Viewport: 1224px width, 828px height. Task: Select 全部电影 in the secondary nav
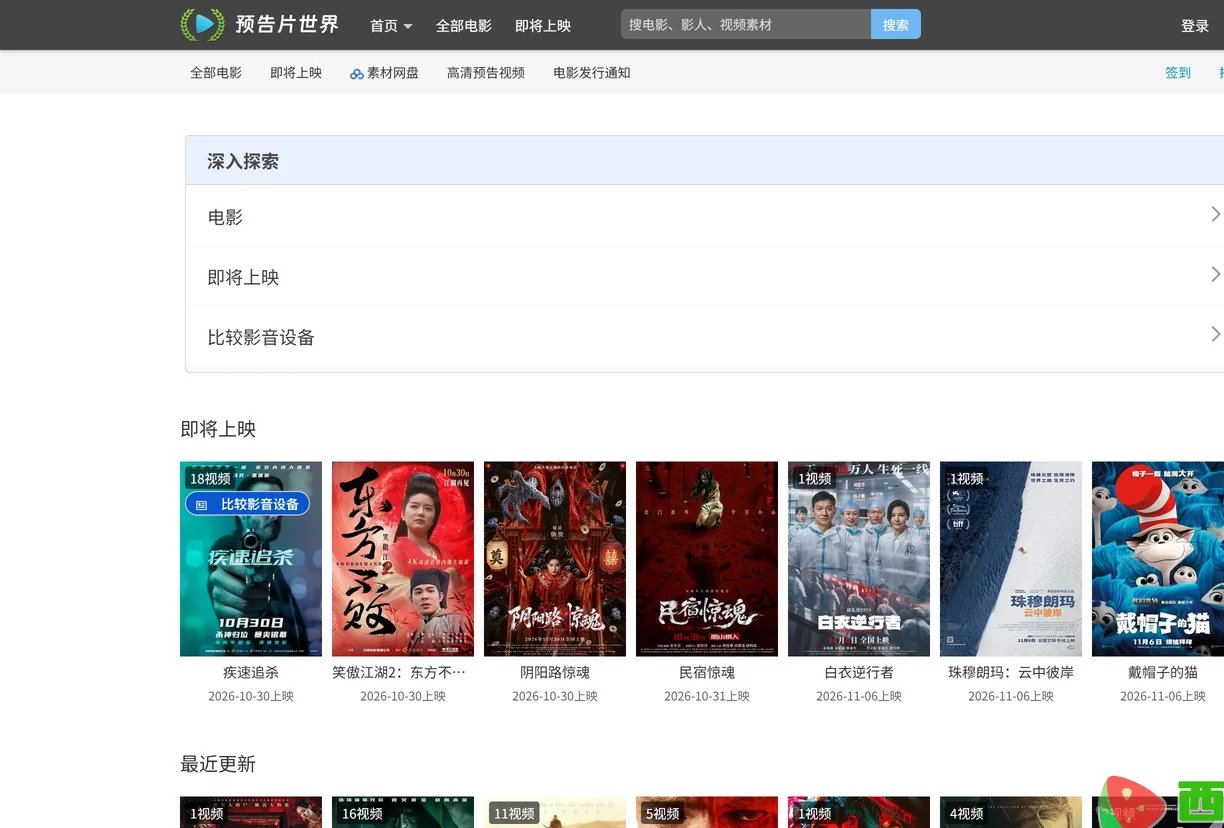pyautogui.click(x=216, y=73)
